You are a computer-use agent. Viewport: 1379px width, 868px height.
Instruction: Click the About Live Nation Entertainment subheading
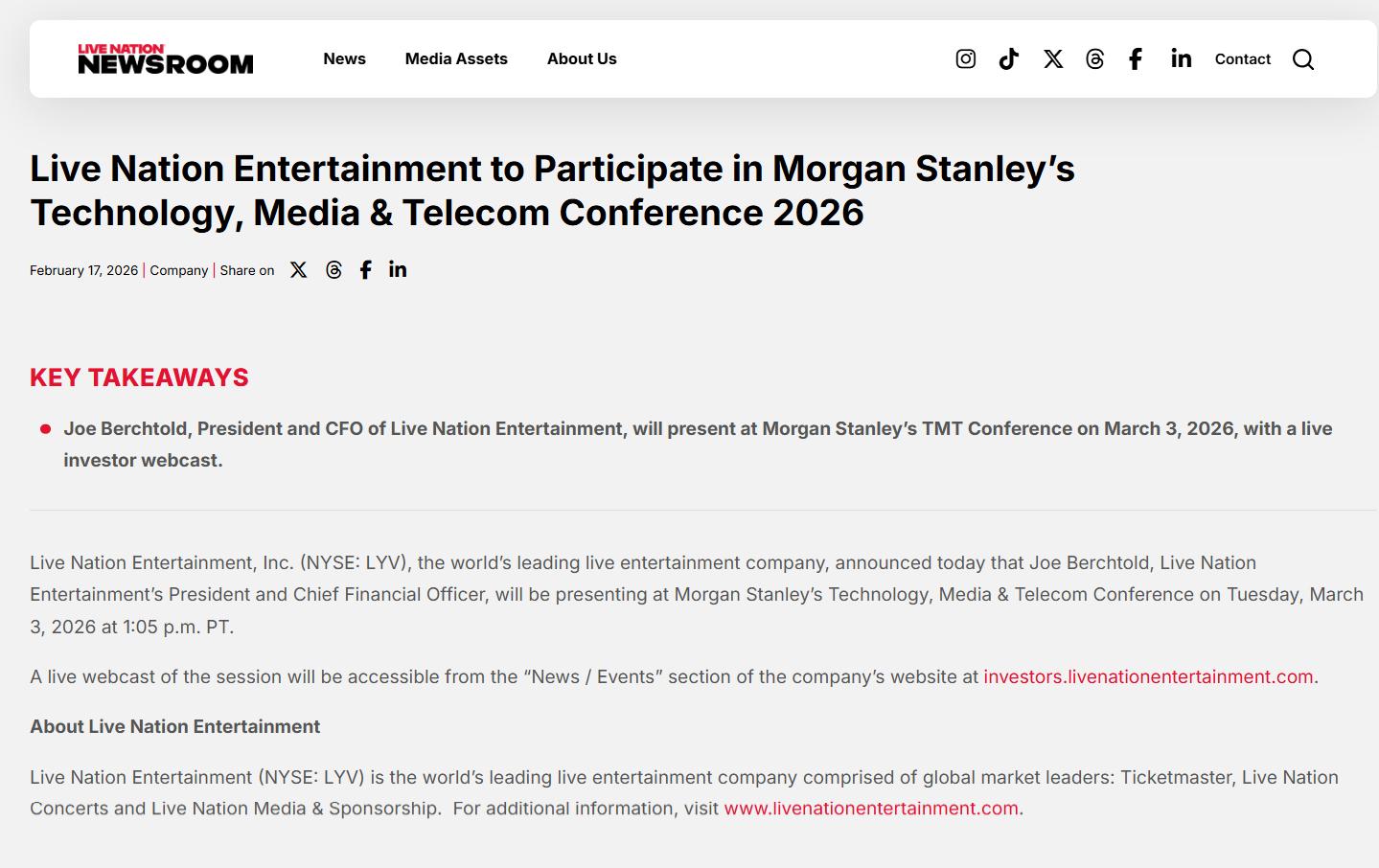[175, 726]
